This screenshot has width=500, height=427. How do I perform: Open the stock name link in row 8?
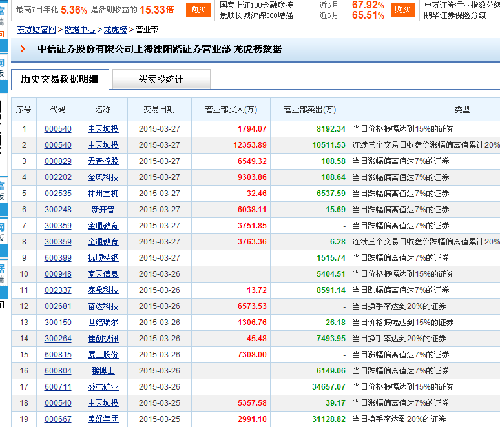[x=103, y=242]
